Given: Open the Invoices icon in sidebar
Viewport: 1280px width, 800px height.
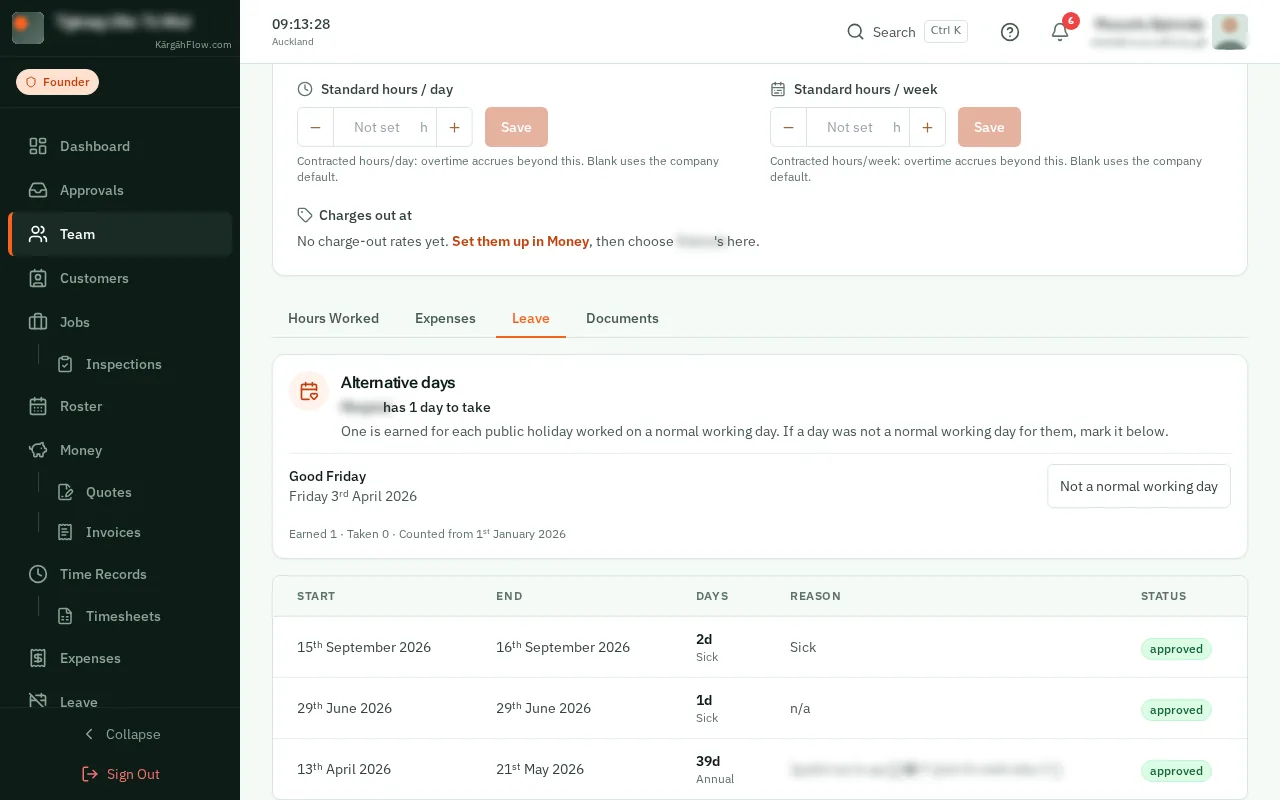Looking at the screenshot, I should (65, 532).
